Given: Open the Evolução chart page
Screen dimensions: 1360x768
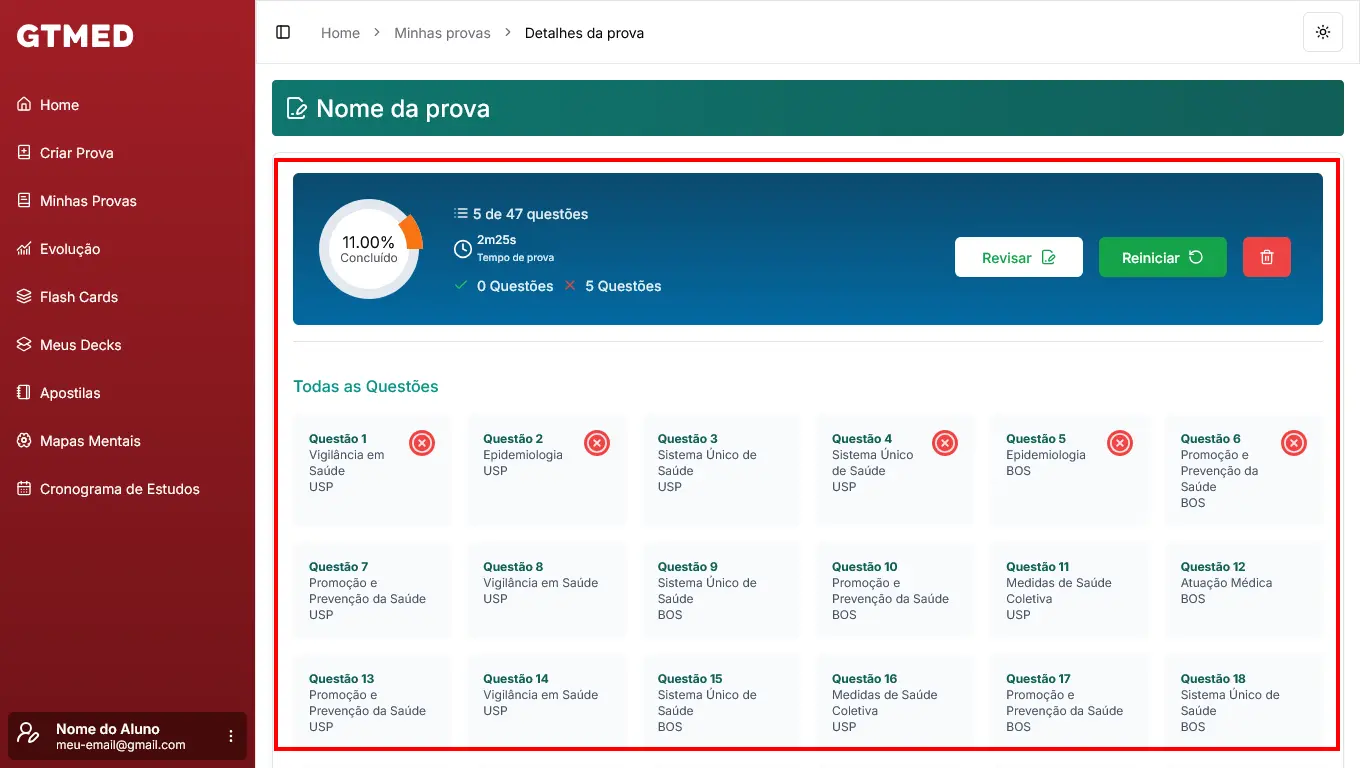Looking at the screenshot, I should click(70, 249).
